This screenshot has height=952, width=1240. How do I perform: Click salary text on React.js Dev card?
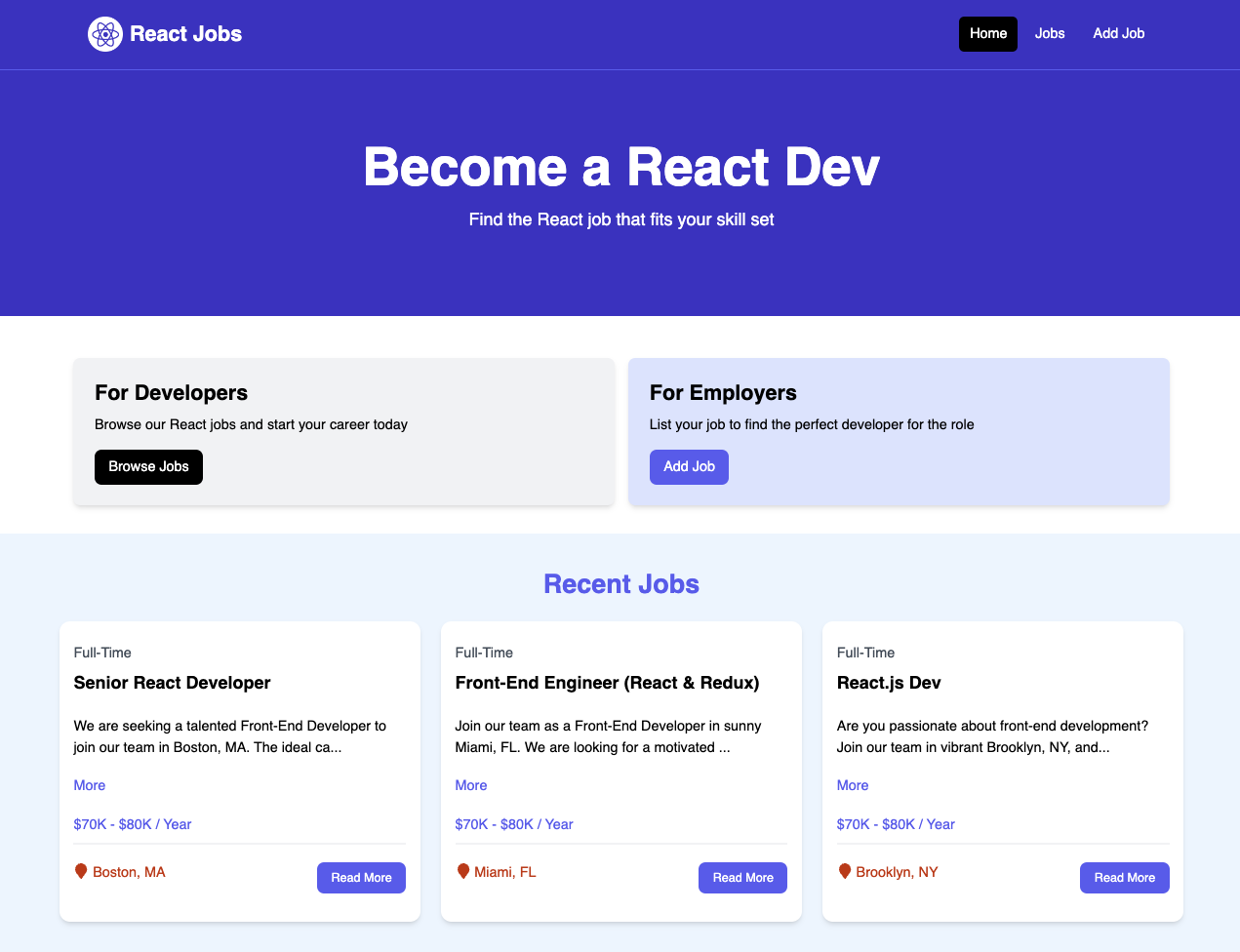click(x=896, y=824)
